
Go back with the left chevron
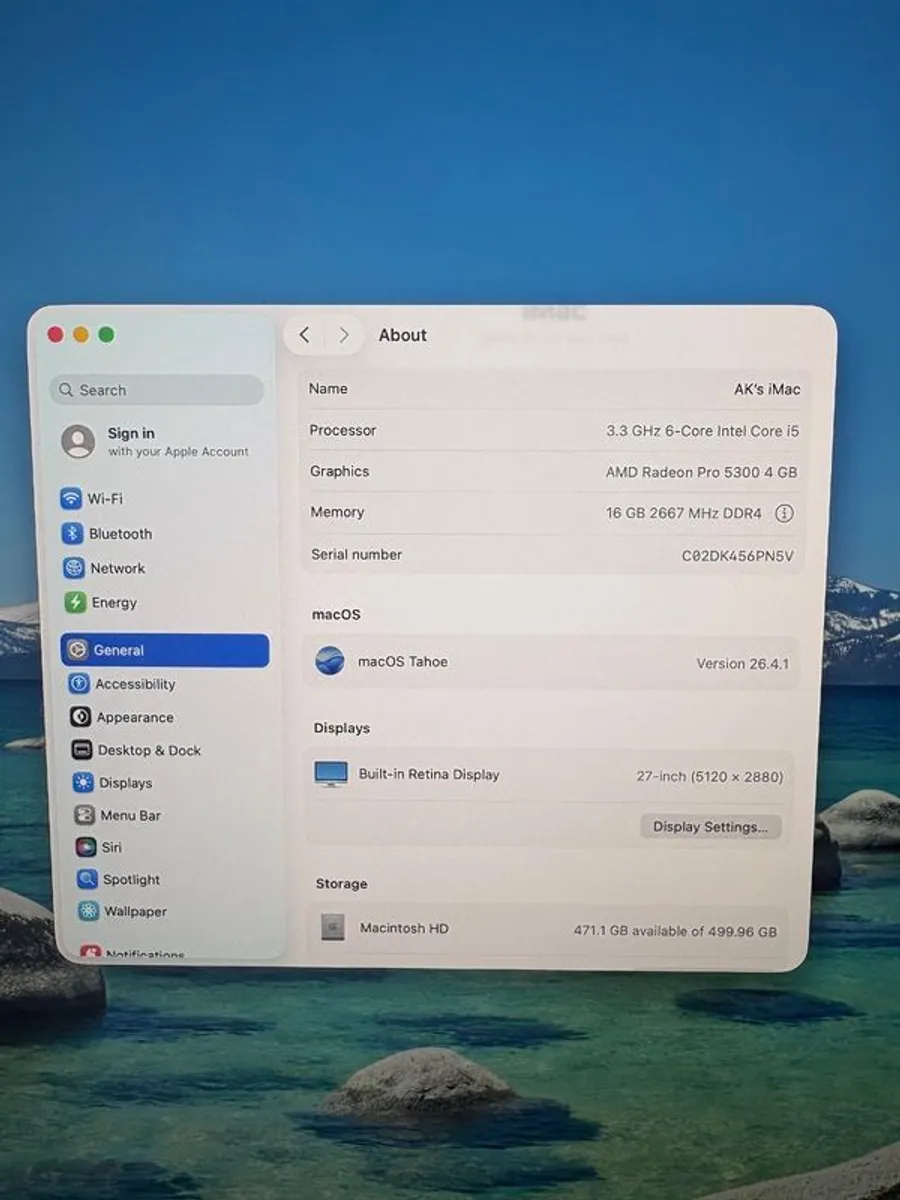coord(305,335)
